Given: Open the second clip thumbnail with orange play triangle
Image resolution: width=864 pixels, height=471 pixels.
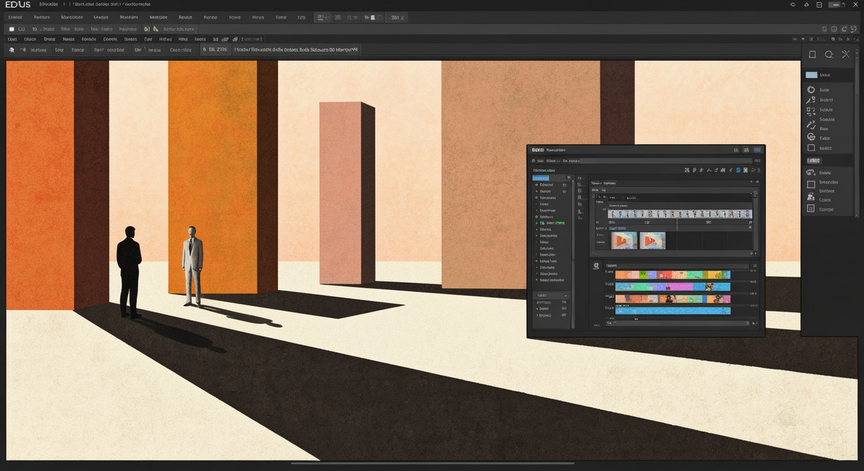Looking at the screenshot, I should click(x=652, y=241).
